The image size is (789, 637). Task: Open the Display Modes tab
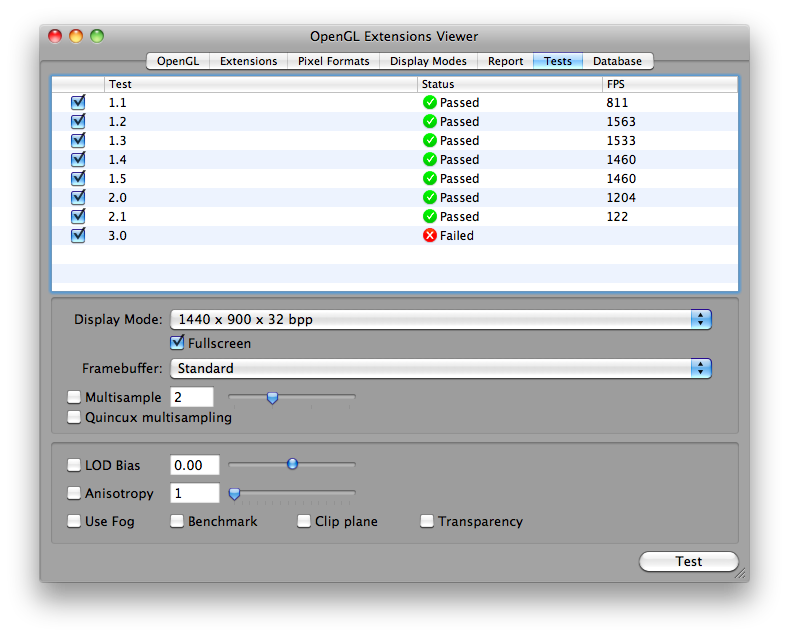tap(428, 61)
